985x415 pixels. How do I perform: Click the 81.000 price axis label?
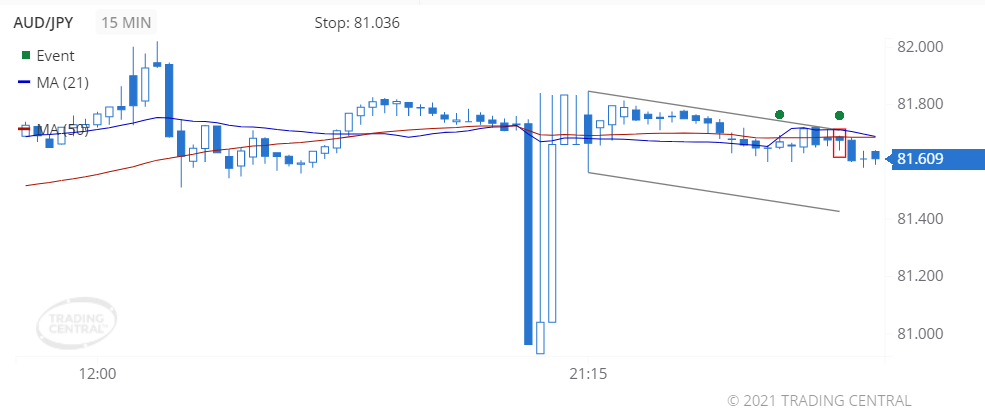(920, 333)
